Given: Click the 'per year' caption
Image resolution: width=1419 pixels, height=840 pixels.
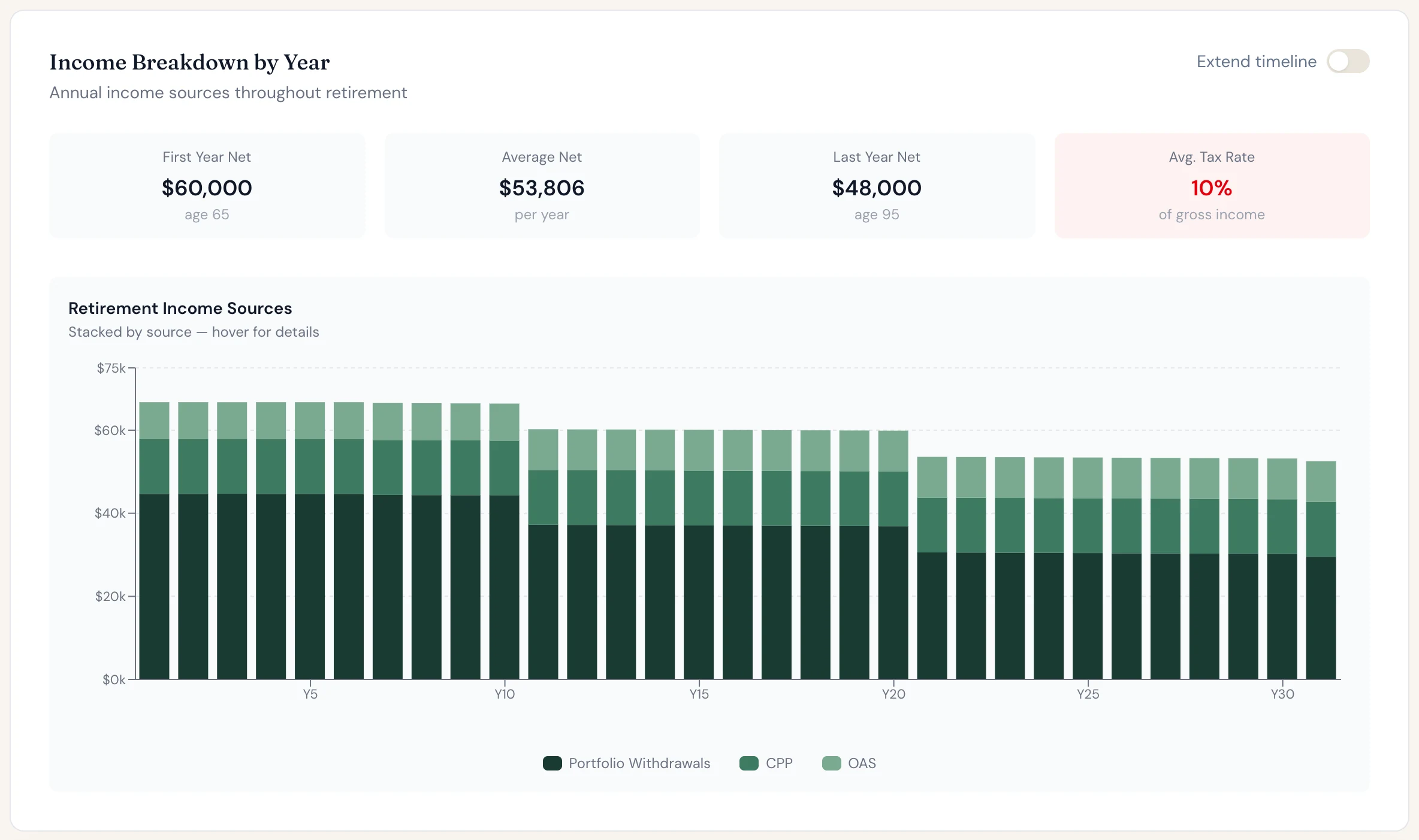Looking at the screenshot, I should pyautogui.click(x=542, y=214).
